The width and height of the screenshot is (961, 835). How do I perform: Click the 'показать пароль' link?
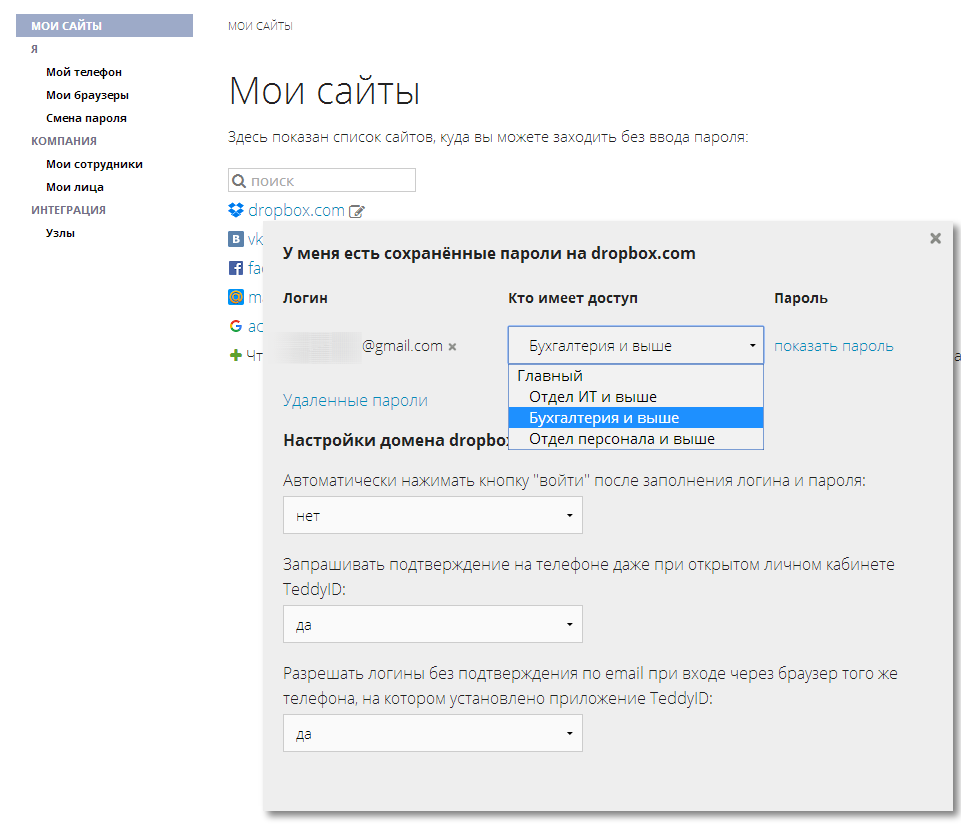pyautogui.click(x=834, y=346)
